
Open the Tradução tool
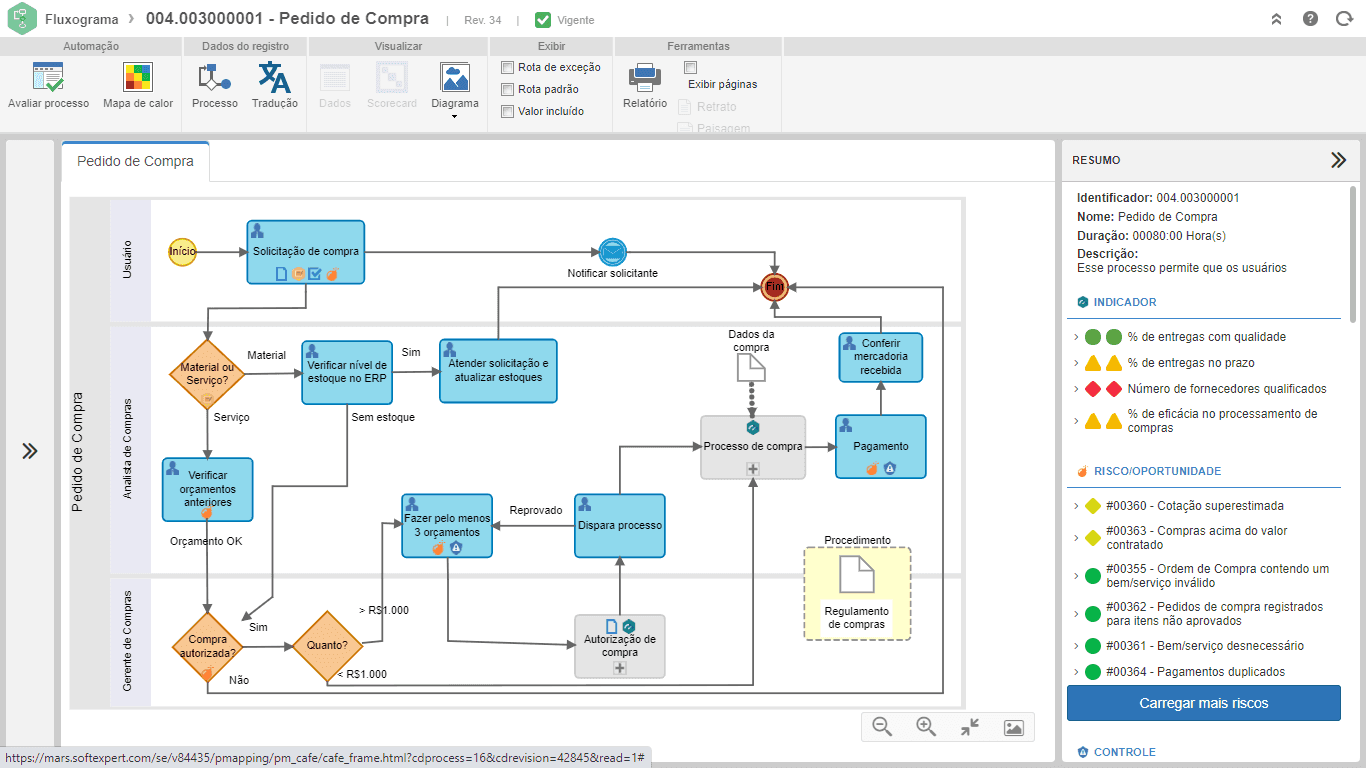[274, 86]
